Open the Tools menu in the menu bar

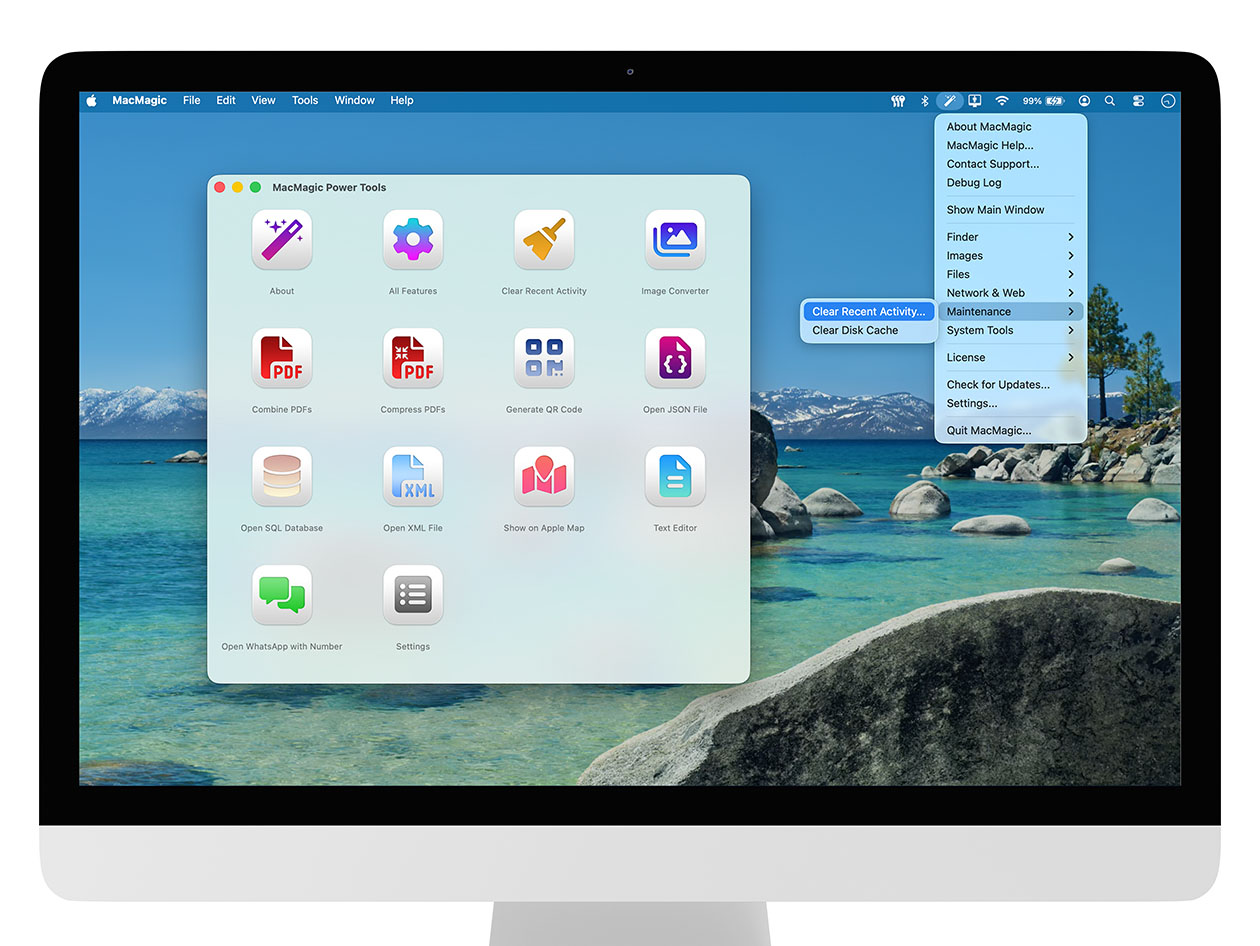click(x=305, y=100)
